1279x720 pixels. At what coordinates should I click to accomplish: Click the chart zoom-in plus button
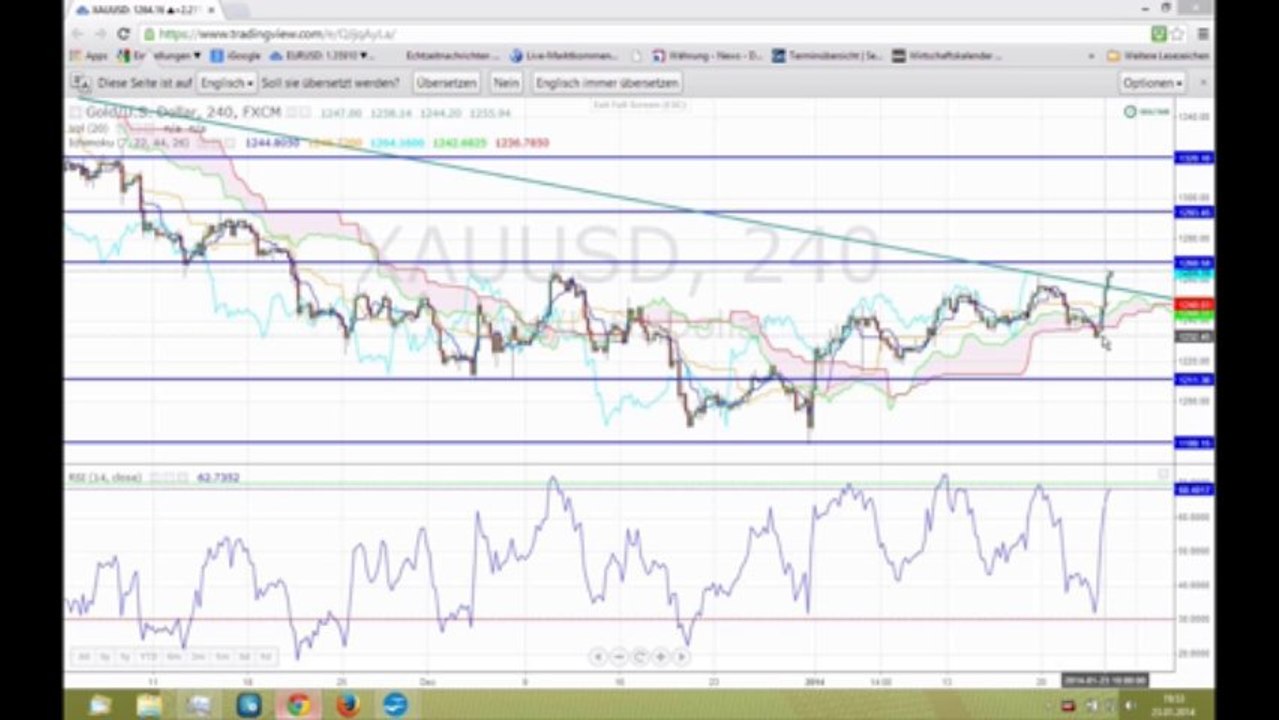pos(661,657)
